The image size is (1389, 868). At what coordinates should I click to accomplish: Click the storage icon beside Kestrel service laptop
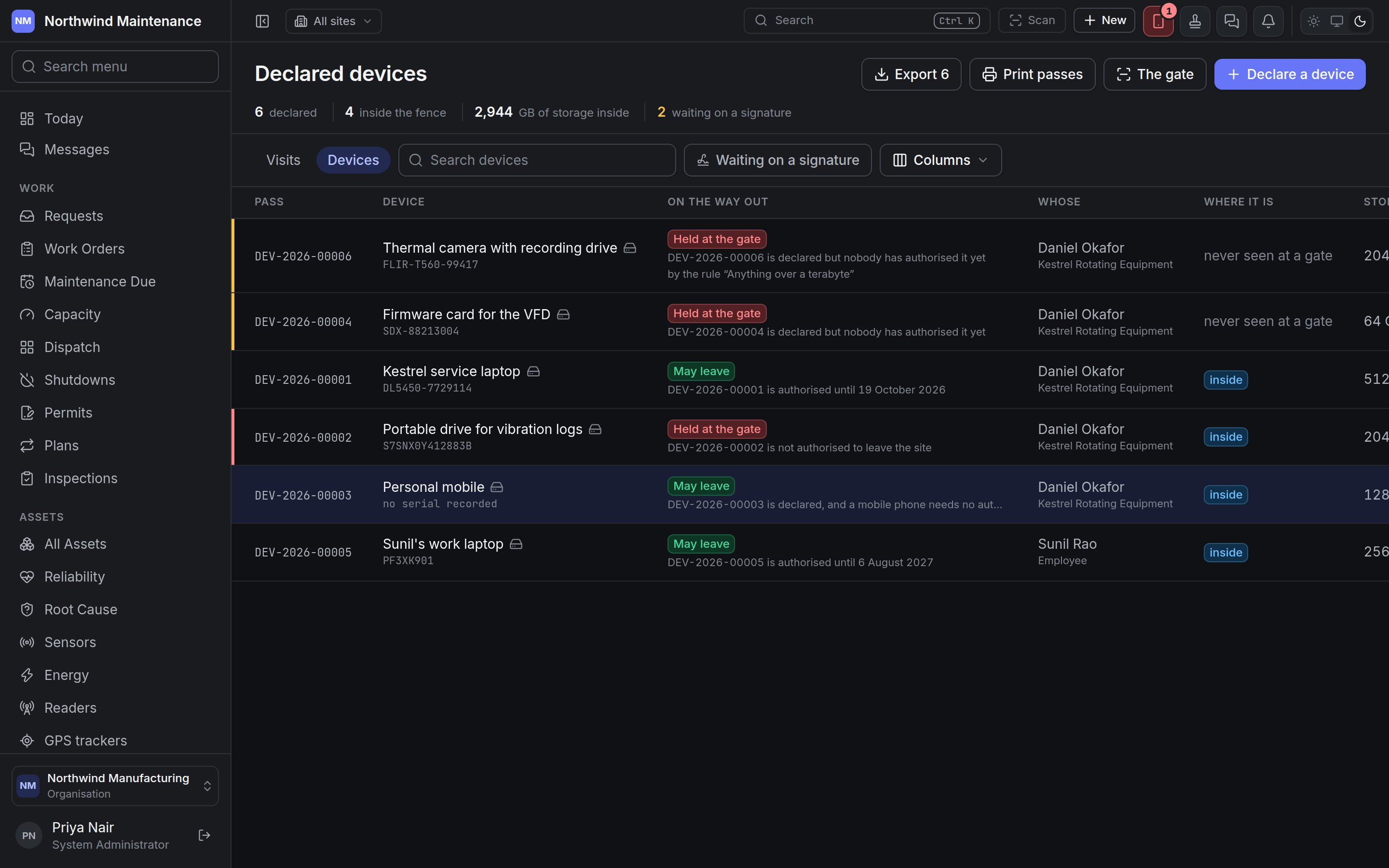point(534,371)
